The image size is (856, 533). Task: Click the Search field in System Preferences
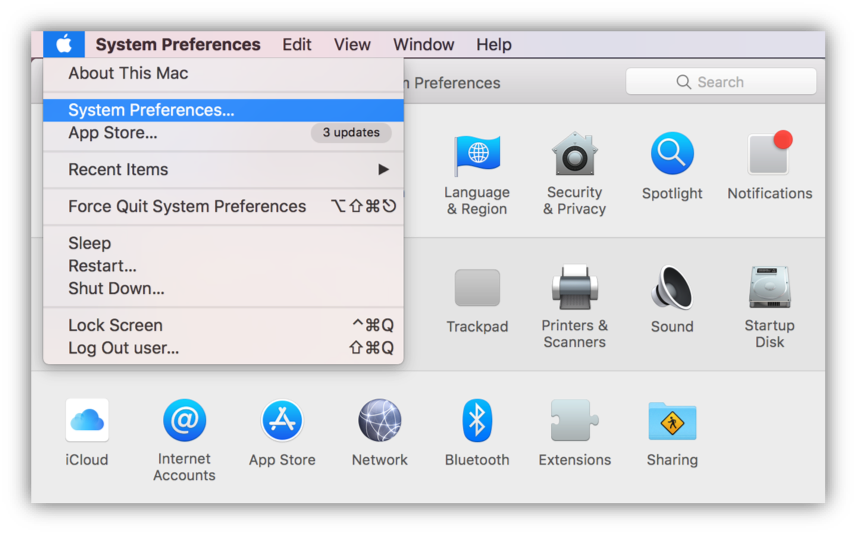click(x=721, y=82)
